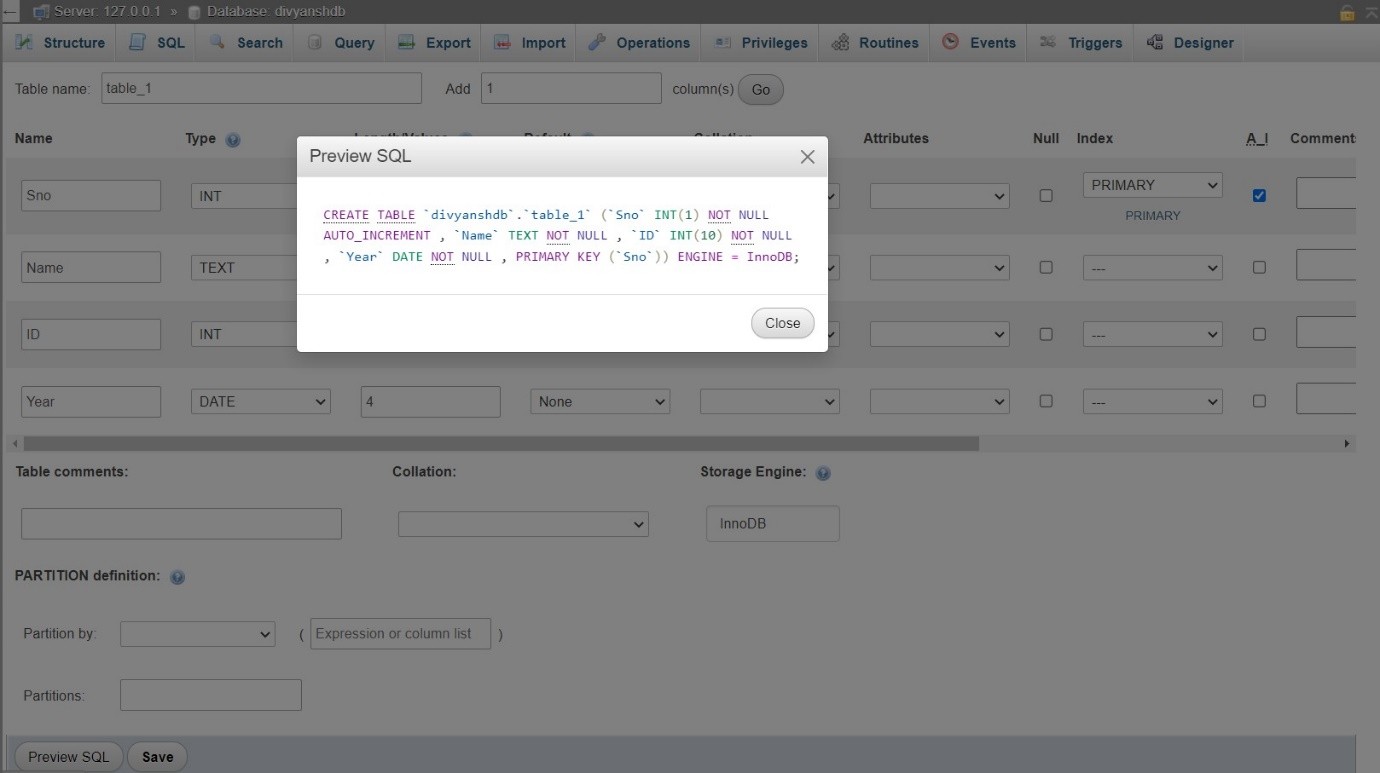The width and height of the screenshot is (1380, 773).
Task: Click help icon beside PARTITION definition
Action: tap(177, 578)
